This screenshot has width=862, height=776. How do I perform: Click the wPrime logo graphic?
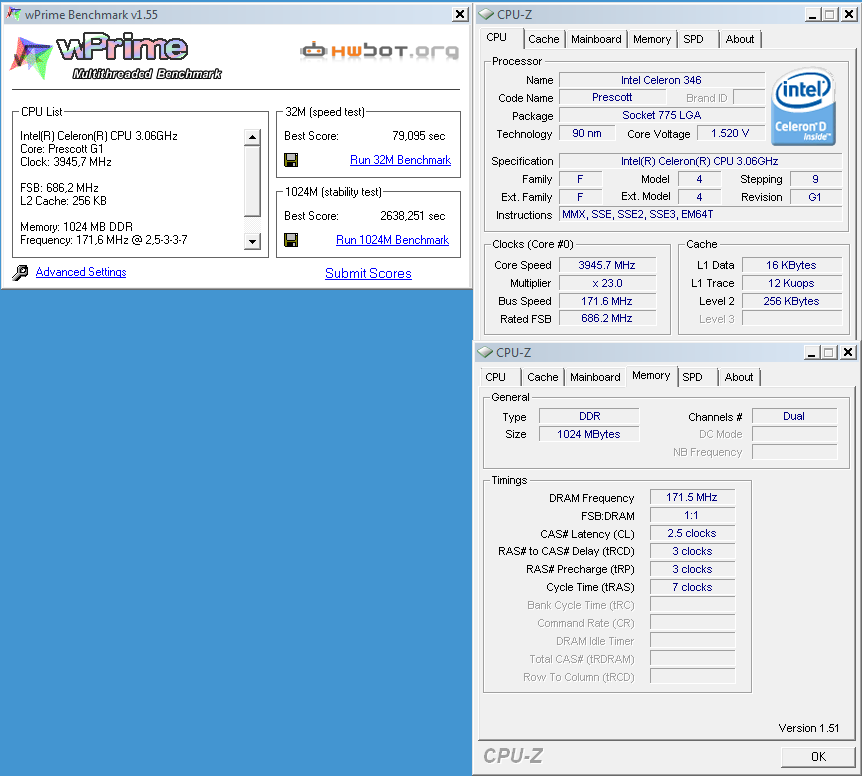(115, 57)
